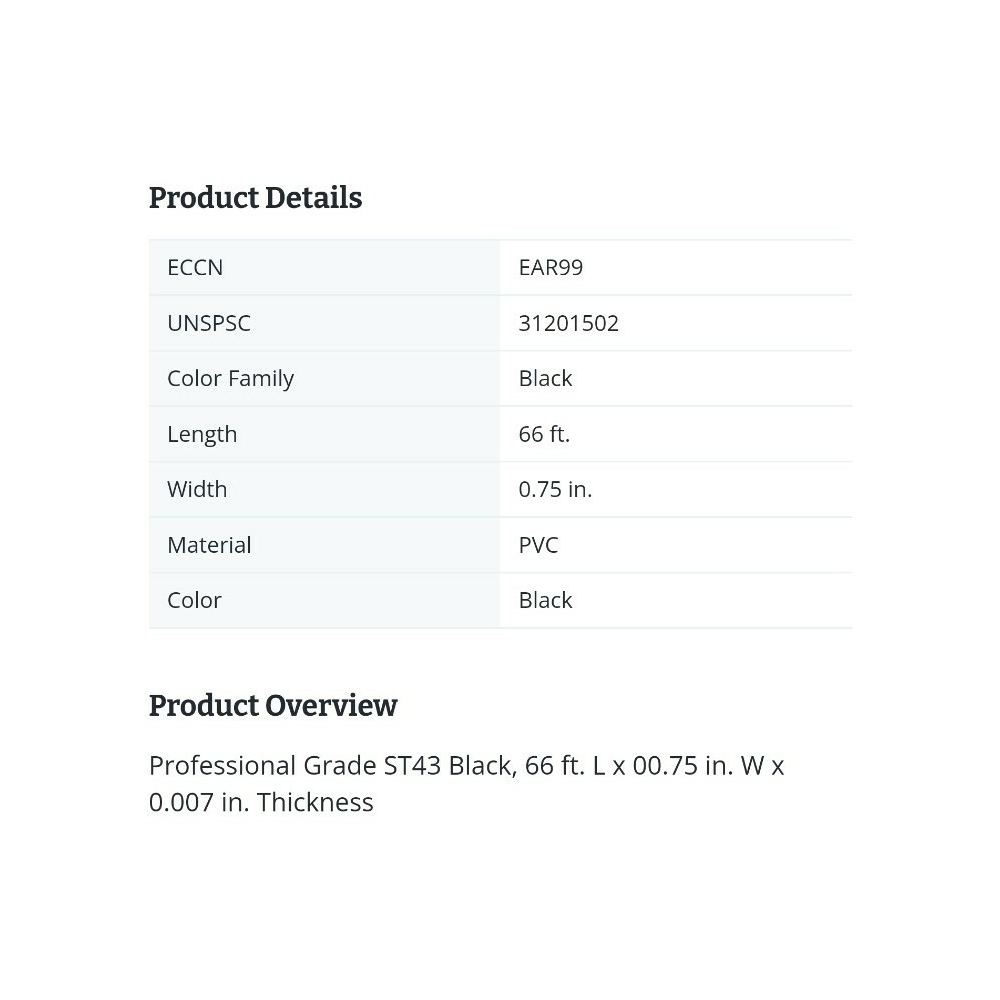Screen dimensions: 1000x1000
Task: Click '00.75 in. W' in the overview
Action: click(x=698, y=766)
